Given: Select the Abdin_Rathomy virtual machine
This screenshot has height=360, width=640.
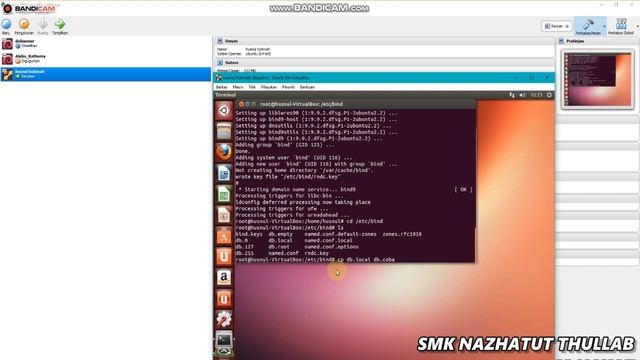Looking at the screenshot, I should 105,59.
